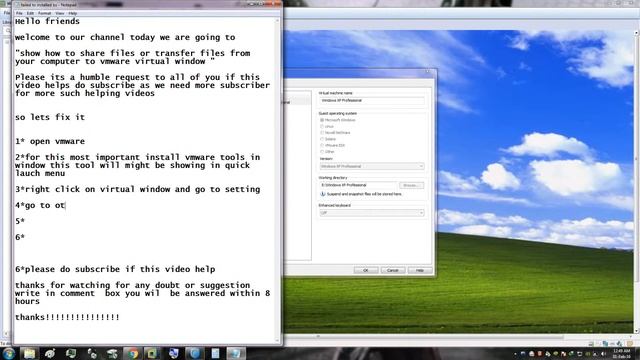Select Novell NetWare guest OS radio
This screenshot has width=640, height=360.
(322, 133)
